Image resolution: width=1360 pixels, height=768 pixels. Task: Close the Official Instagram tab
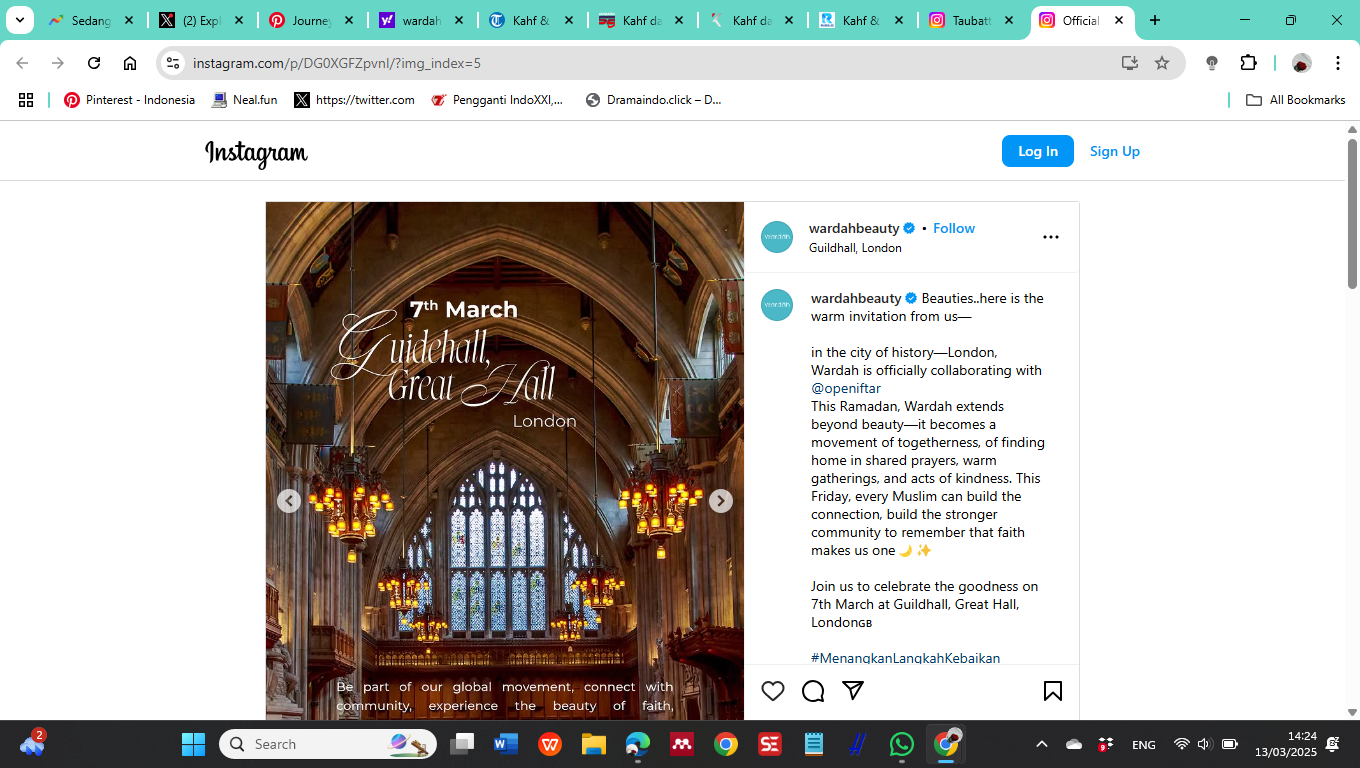coord(1118,20)
